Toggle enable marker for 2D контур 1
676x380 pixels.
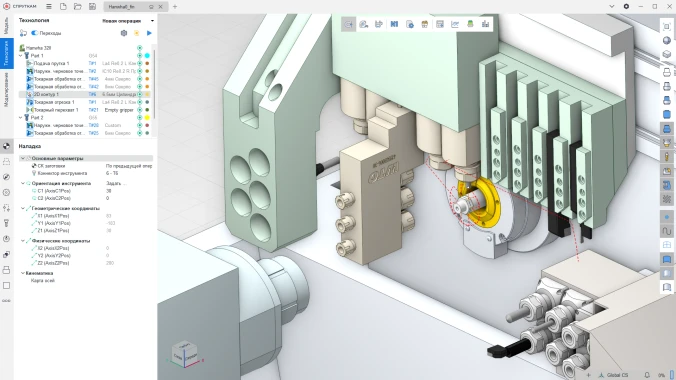[x=140, y=94]
